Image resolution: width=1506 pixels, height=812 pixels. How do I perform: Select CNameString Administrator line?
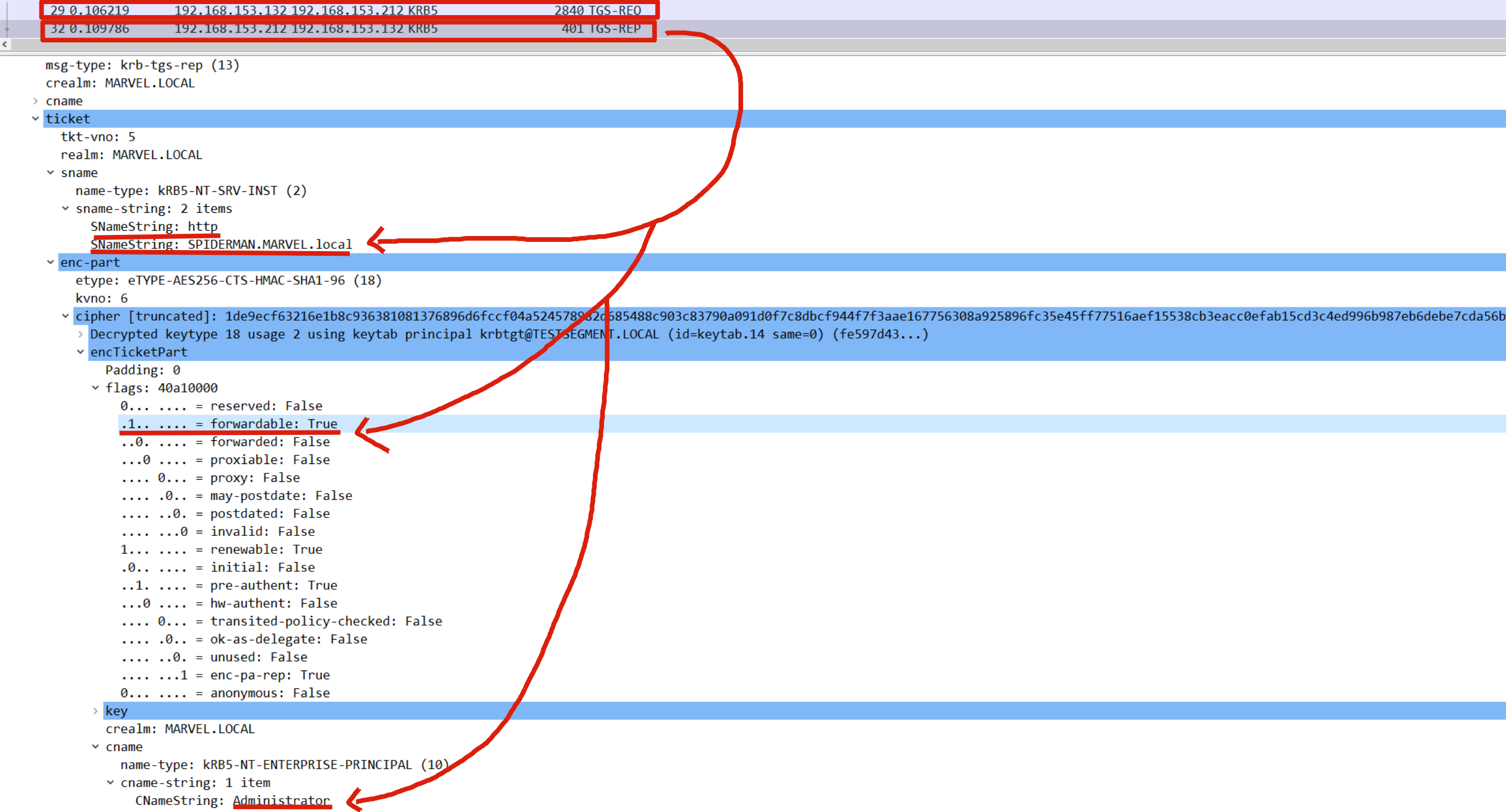tap(232, 800)
